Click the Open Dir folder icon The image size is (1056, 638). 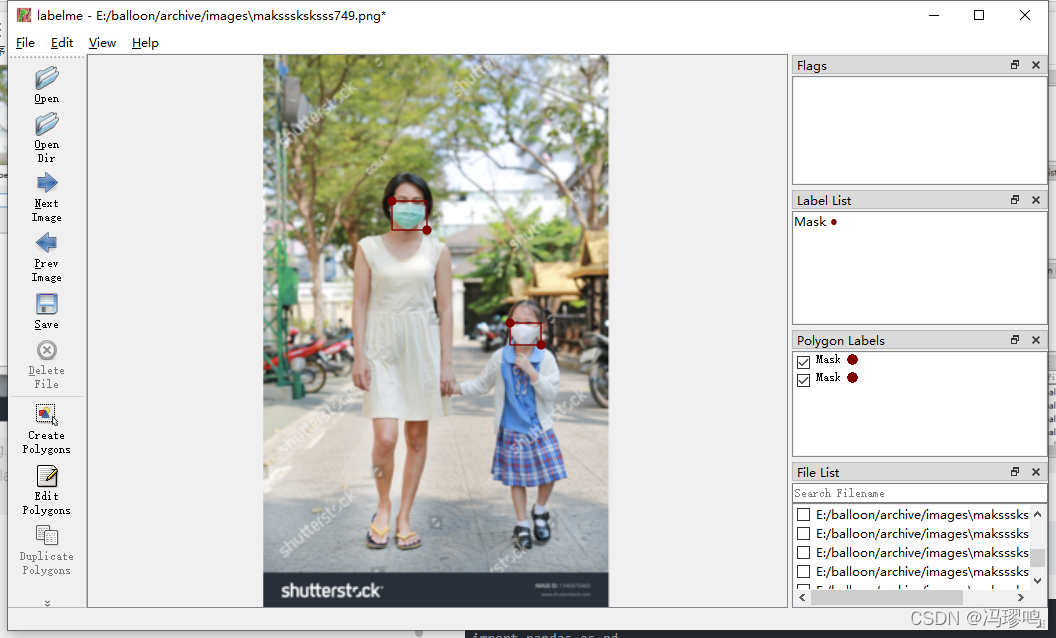click(x=46, y=125)
